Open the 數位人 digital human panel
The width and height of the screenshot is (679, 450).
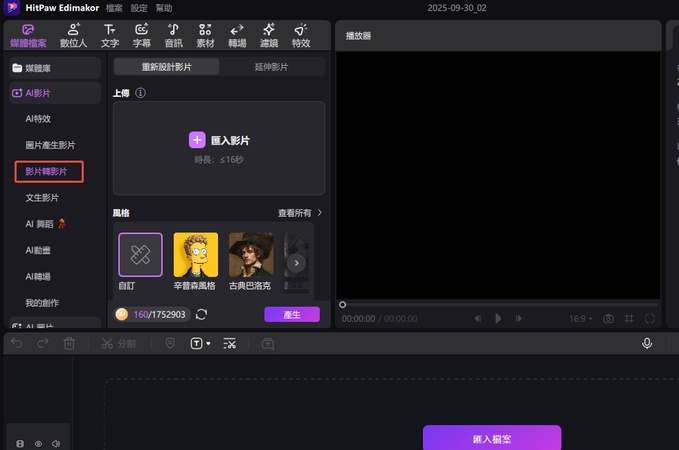(73, 34)
